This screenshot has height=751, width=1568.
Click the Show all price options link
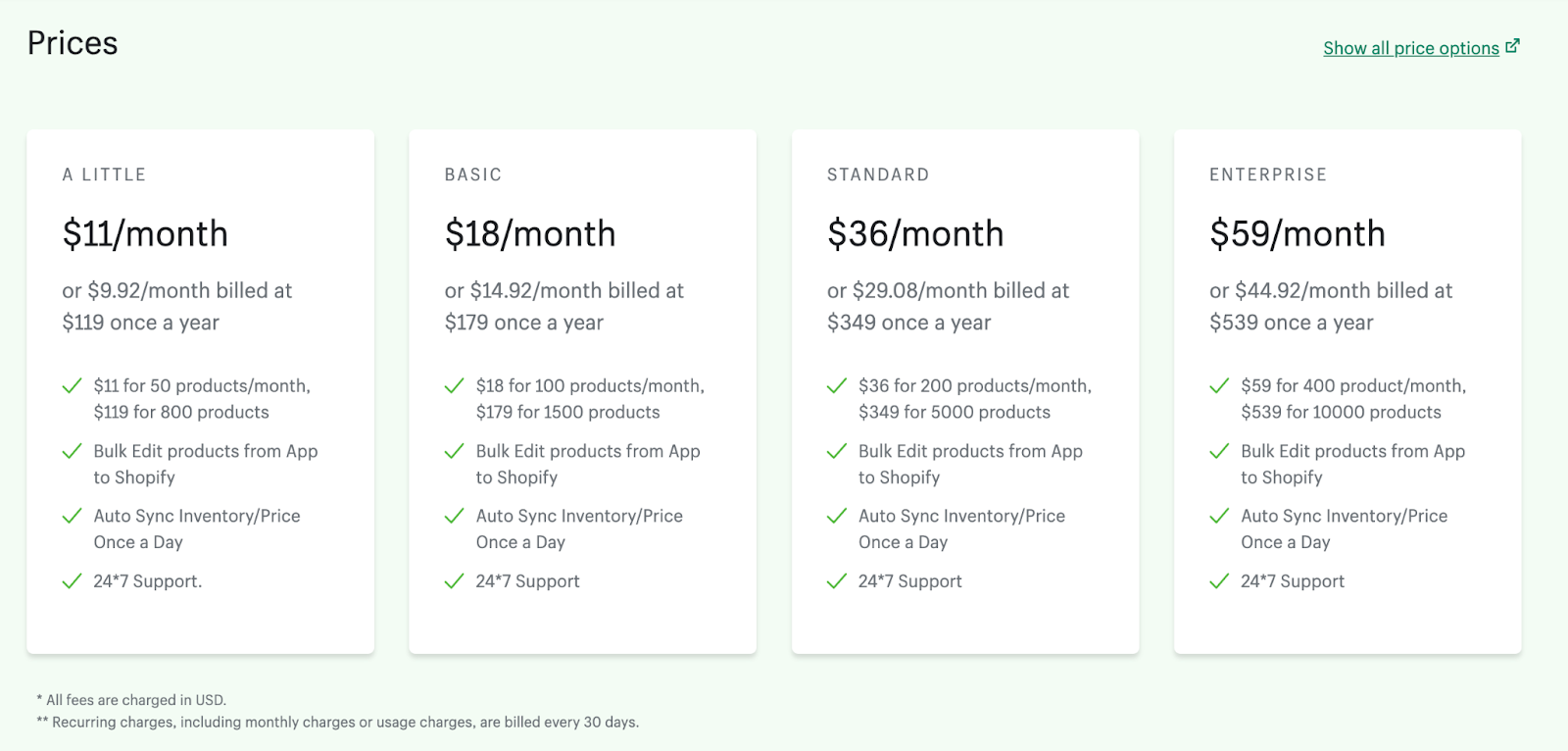[1410, 48]
